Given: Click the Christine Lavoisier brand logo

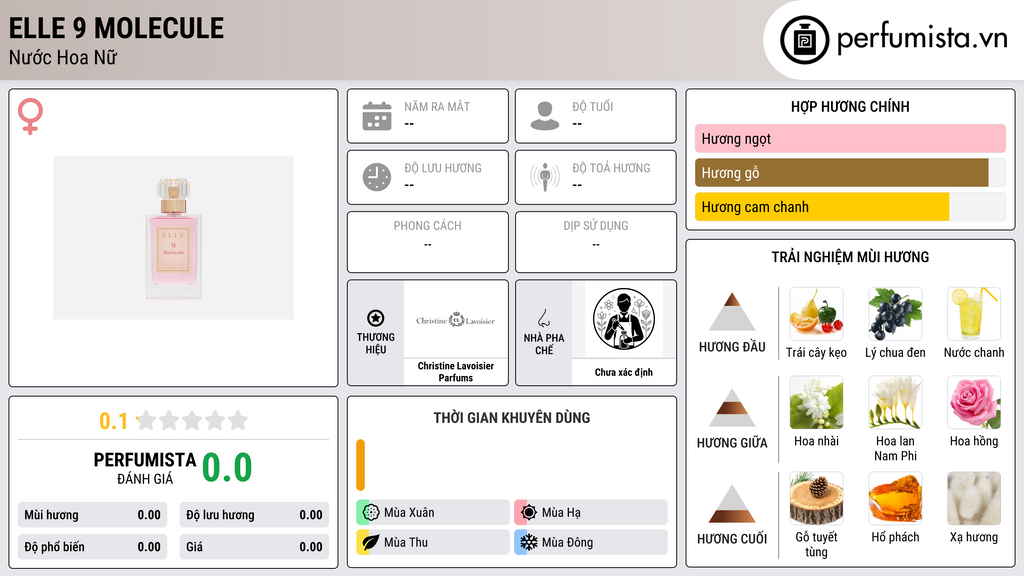Looking at the screenshot, I should (x=455, y=320).
